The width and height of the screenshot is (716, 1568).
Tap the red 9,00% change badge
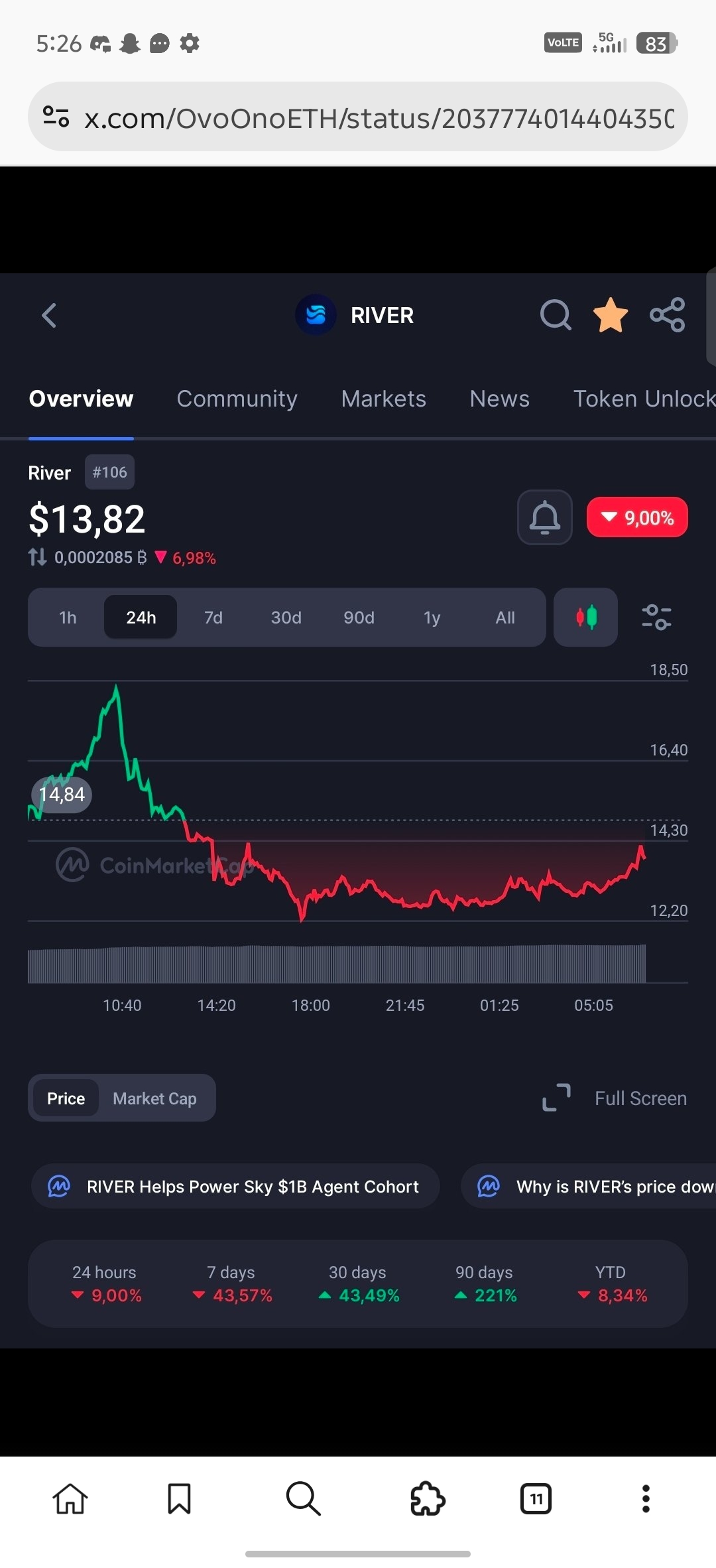pyautogui.click(x=637, y=517)
